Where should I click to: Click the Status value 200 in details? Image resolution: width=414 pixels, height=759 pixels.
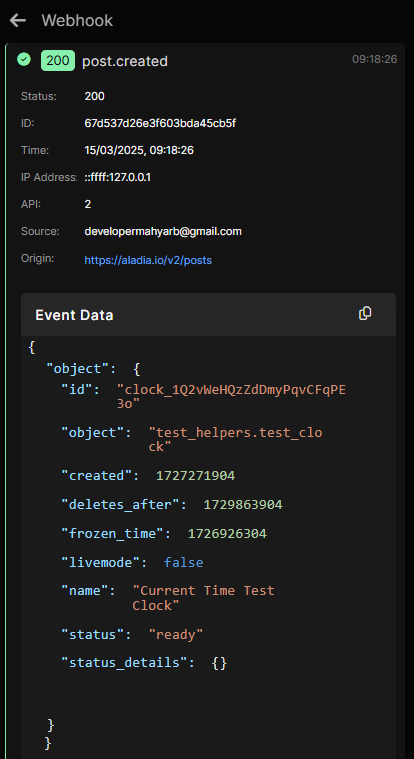94,96
